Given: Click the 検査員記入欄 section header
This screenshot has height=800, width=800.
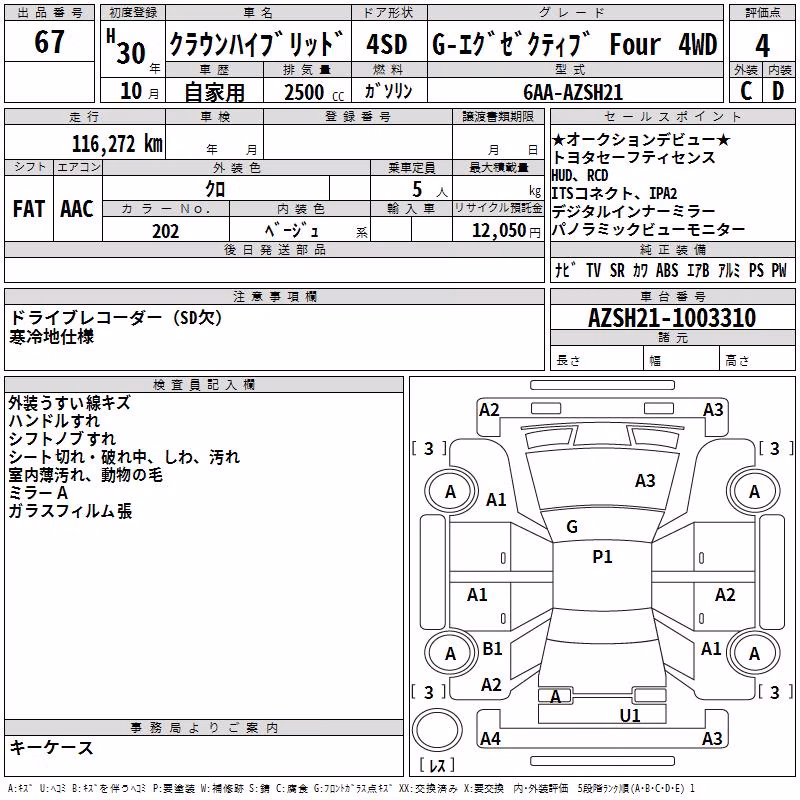Looking at the screenshot, I should pyautogui.click(x=204, y=385).
